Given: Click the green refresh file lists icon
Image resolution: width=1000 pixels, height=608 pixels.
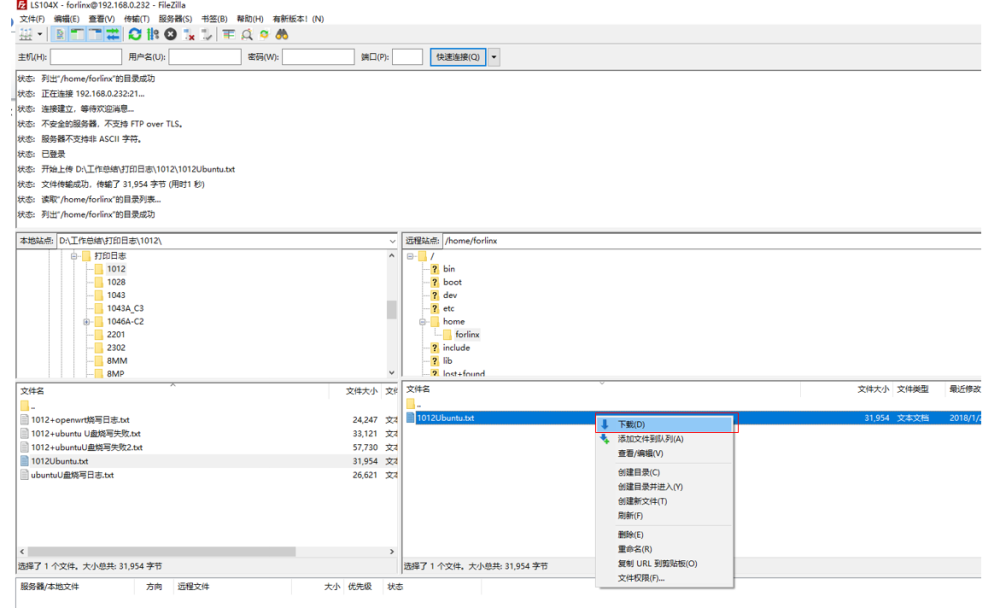Looking at the screenshot, I should pyautogui.click(x=135, y=34).
